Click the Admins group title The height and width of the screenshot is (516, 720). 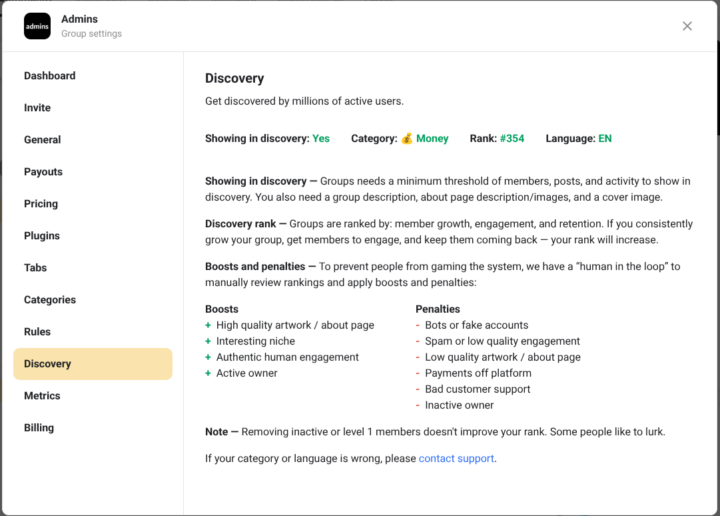point(79,19)
